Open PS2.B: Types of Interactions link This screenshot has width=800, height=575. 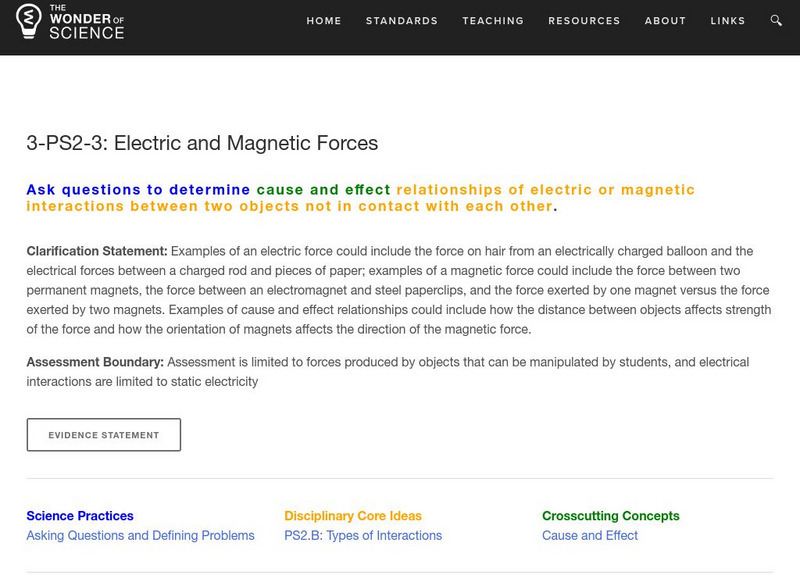point(363,535)
